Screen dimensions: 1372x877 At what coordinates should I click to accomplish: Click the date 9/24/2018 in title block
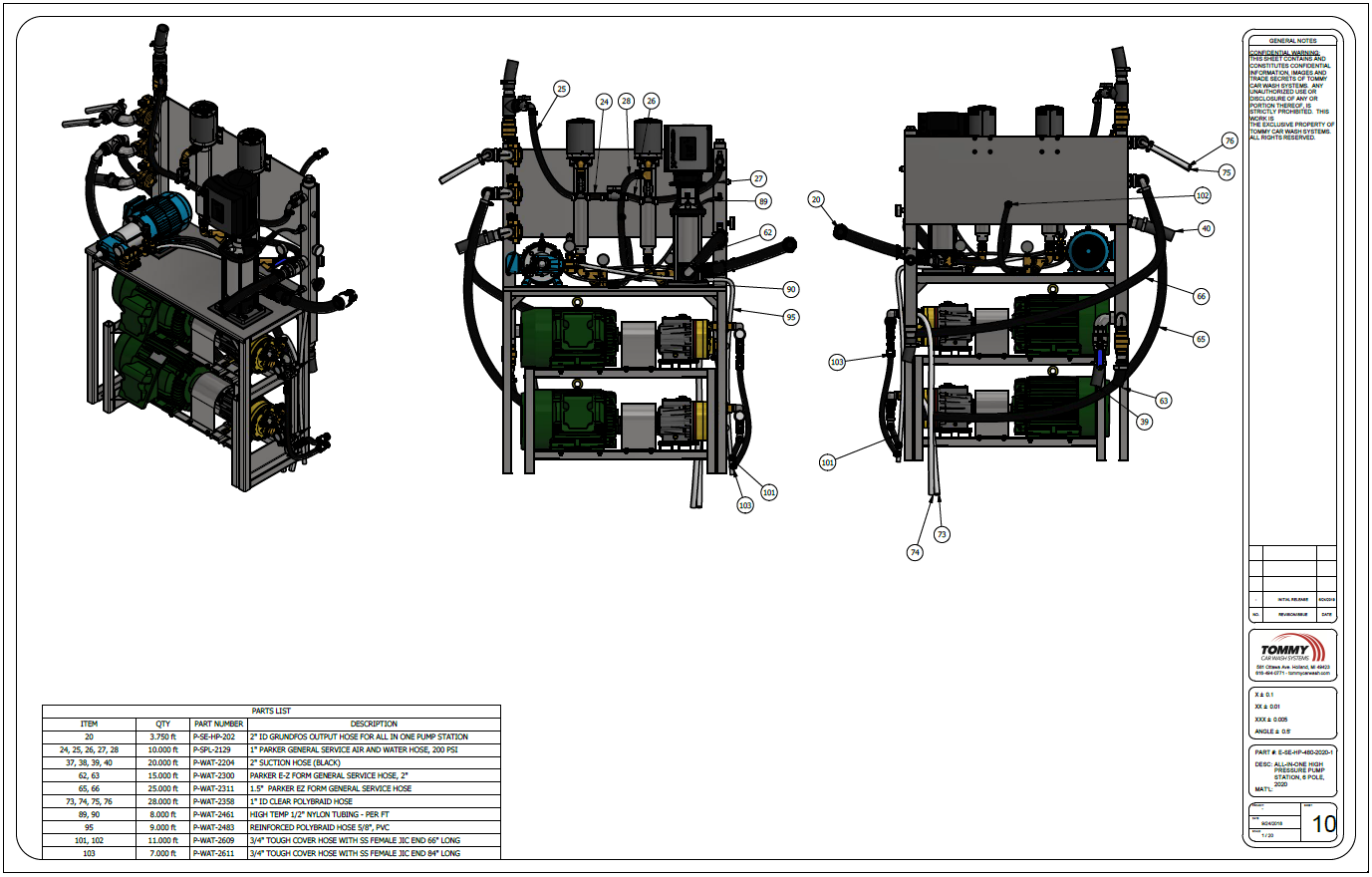tap(1271, 824)
